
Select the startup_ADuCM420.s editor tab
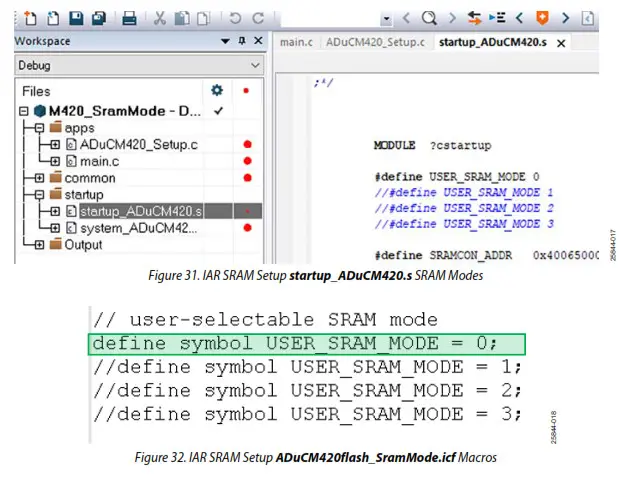tap(493, 42)
